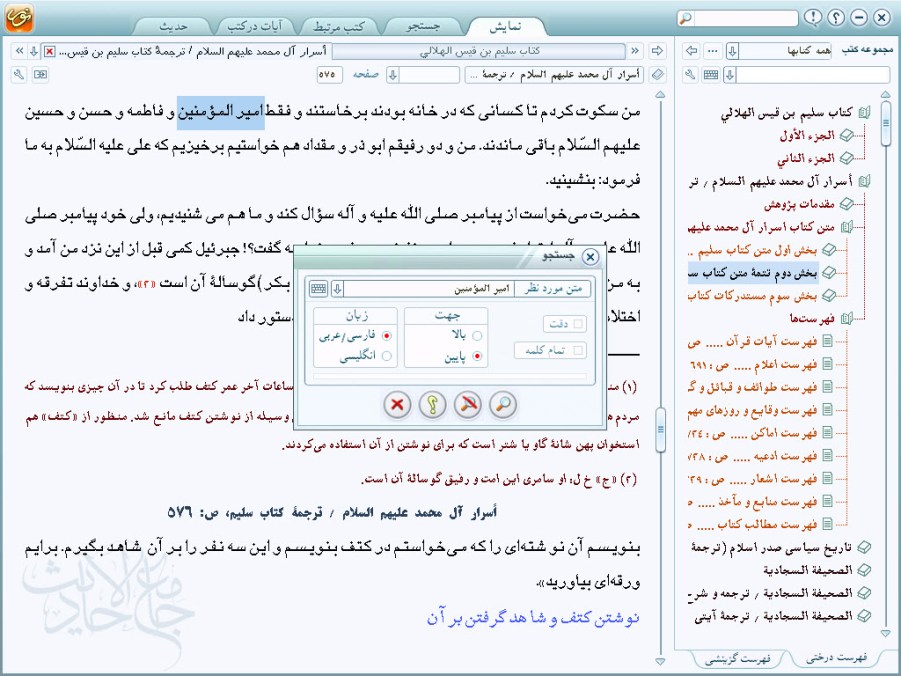Open بخش سوم مستدركات كتاب entry

[x=752, y=295]
